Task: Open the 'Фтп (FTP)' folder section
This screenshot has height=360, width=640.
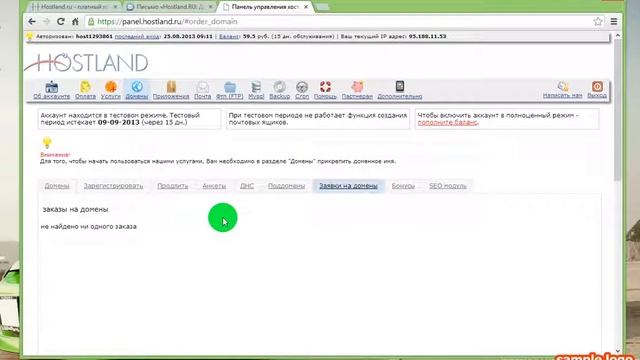Action: pyautogui.click(x=230, y=90)
